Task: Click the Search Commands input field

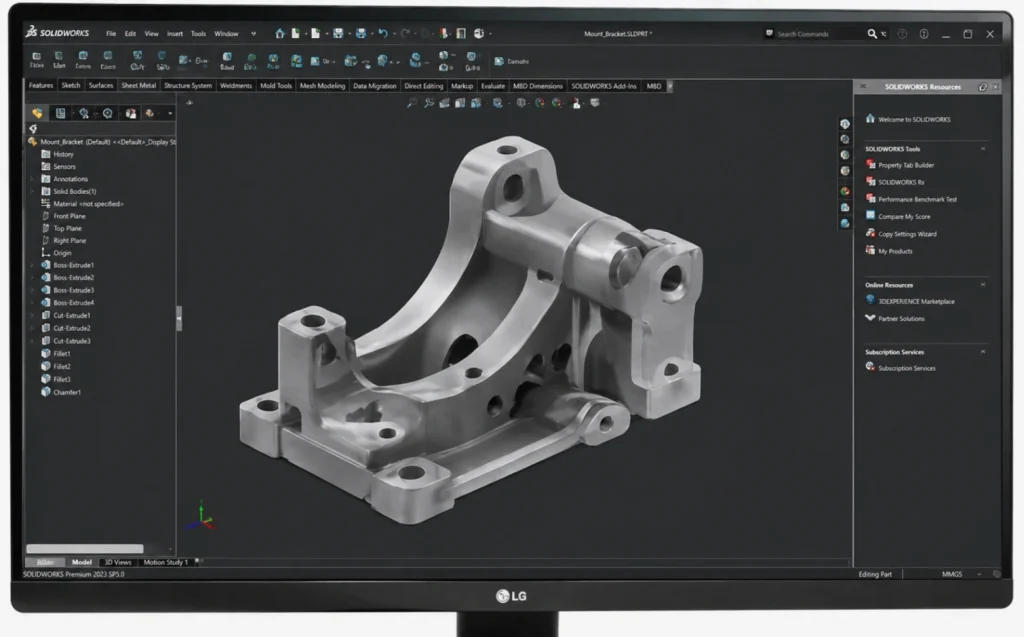Action: pos(820,33)
